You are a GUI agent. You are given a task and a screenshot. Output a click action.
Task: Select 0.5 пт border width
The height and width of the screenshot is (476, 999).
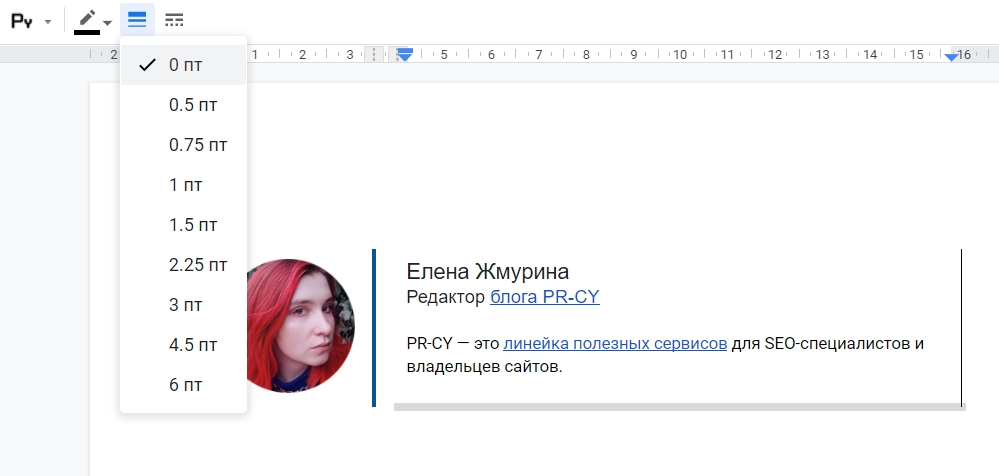pos(183,105)
